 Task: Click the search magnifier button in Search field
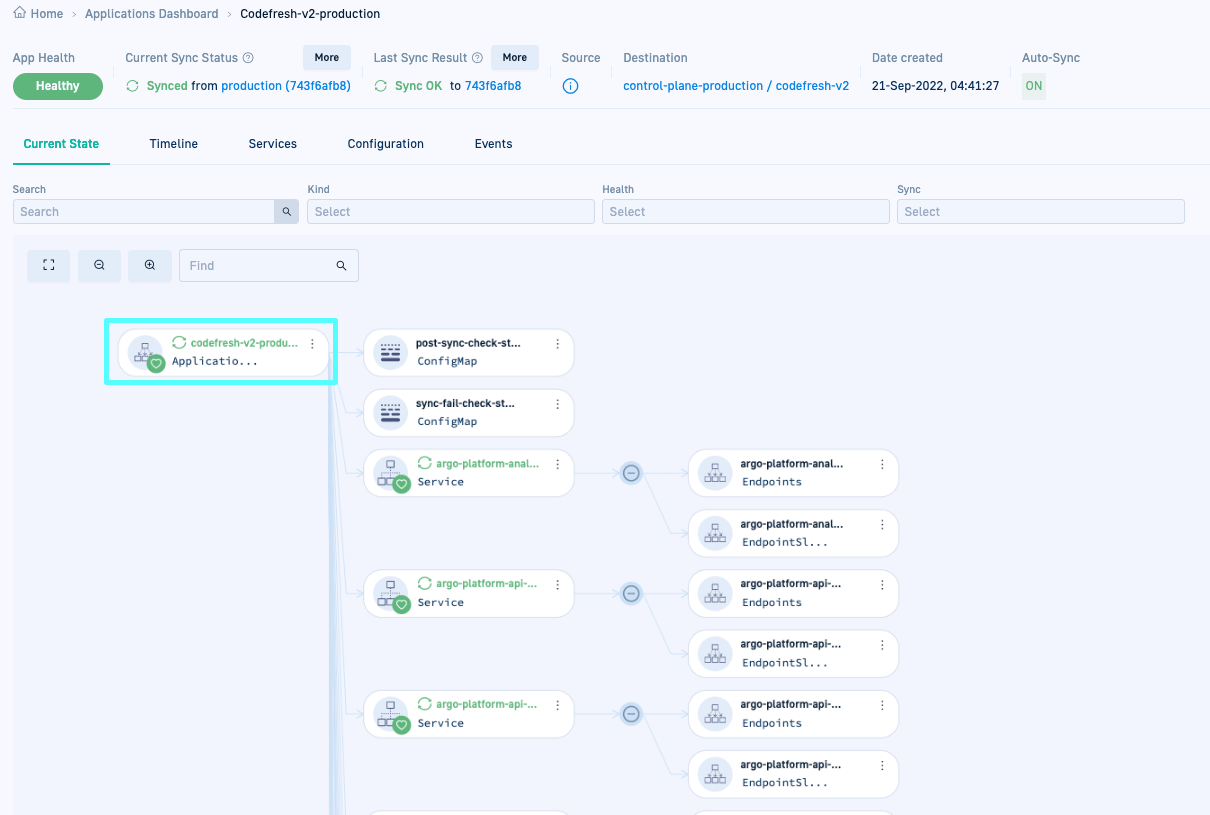(287, 212)
